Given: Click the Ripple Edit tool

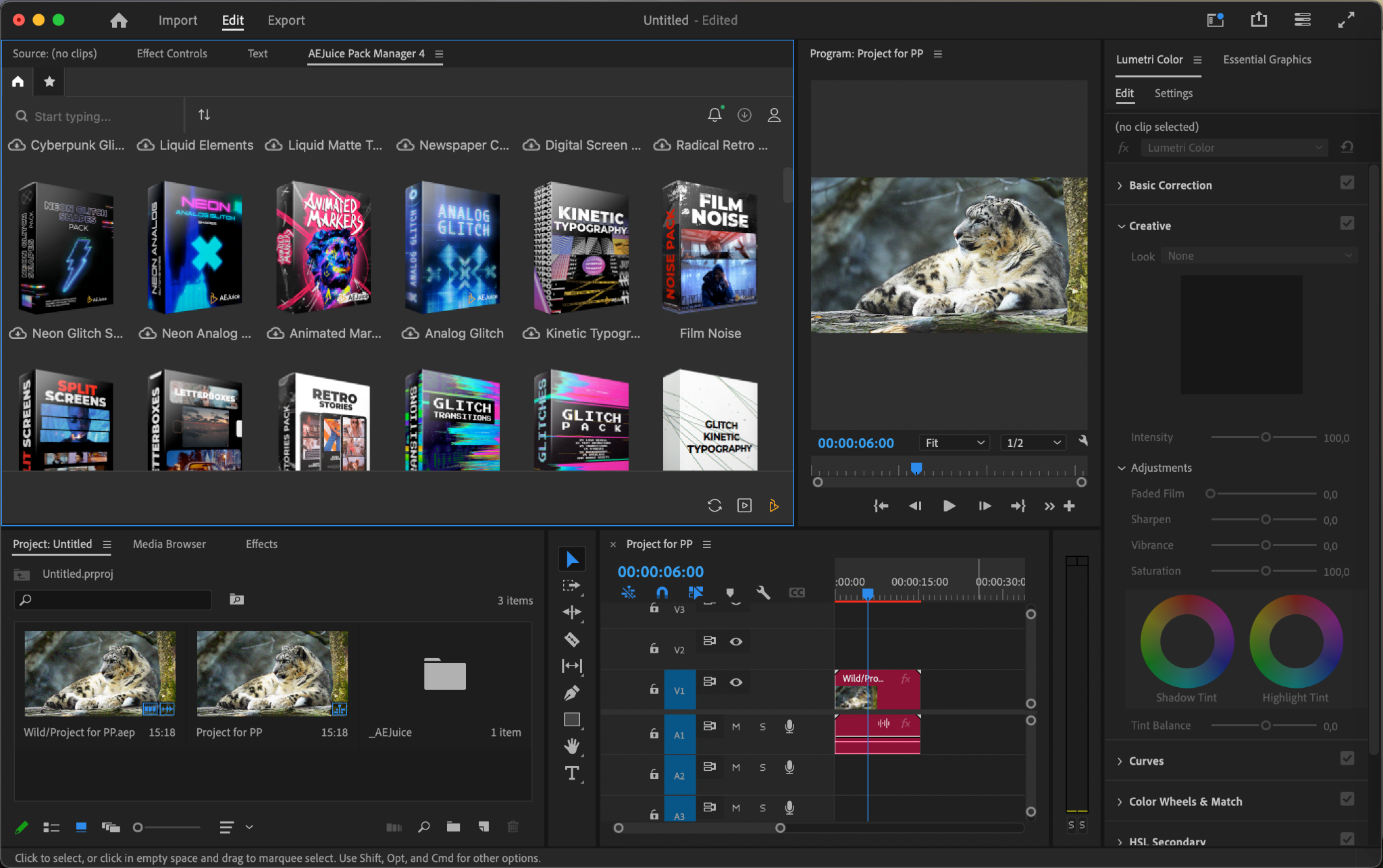Looking at the screenshot, I should click(x=571, y=612).
